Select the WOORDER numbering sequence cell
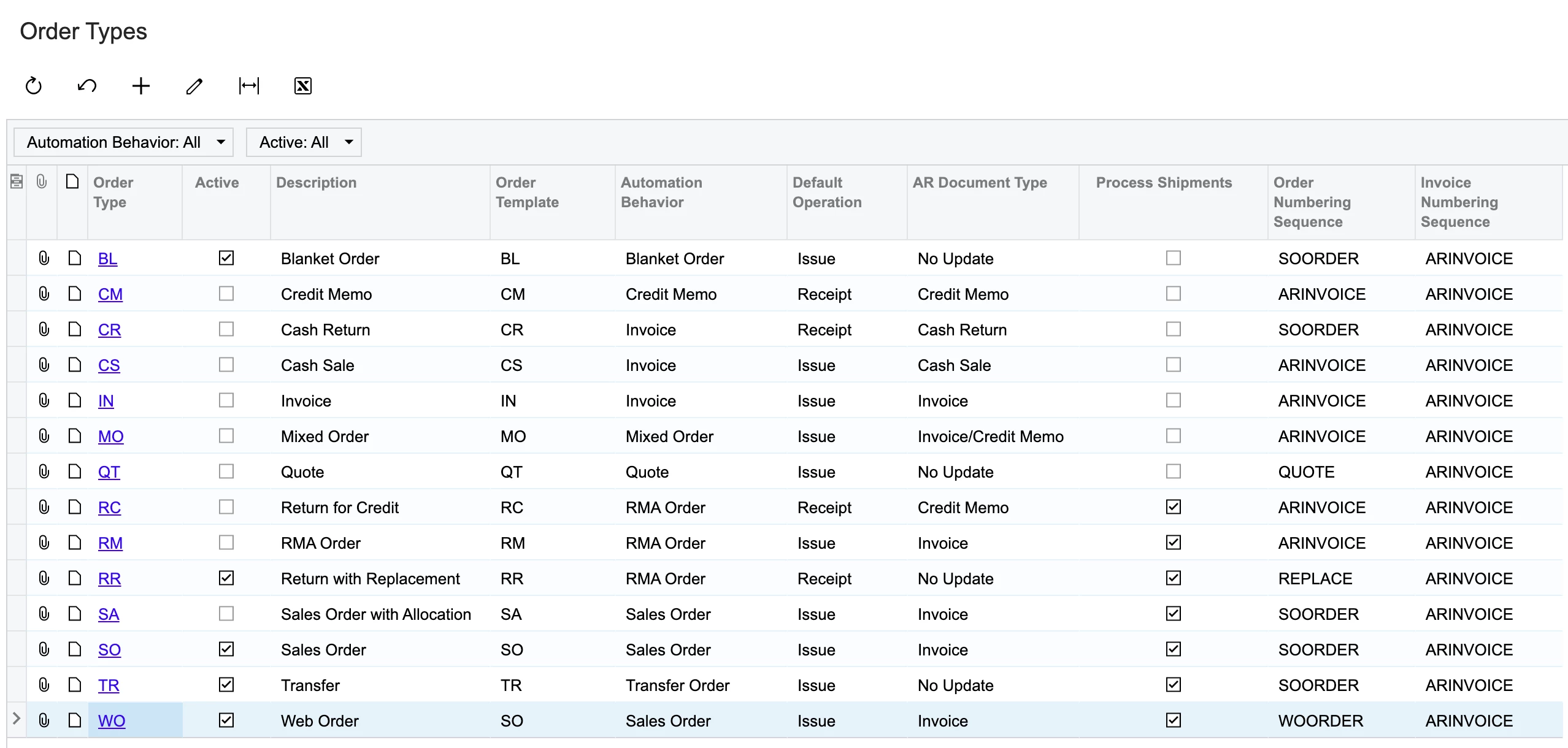Viewport: 1568px width, 748px height. tap(1320, 721)
